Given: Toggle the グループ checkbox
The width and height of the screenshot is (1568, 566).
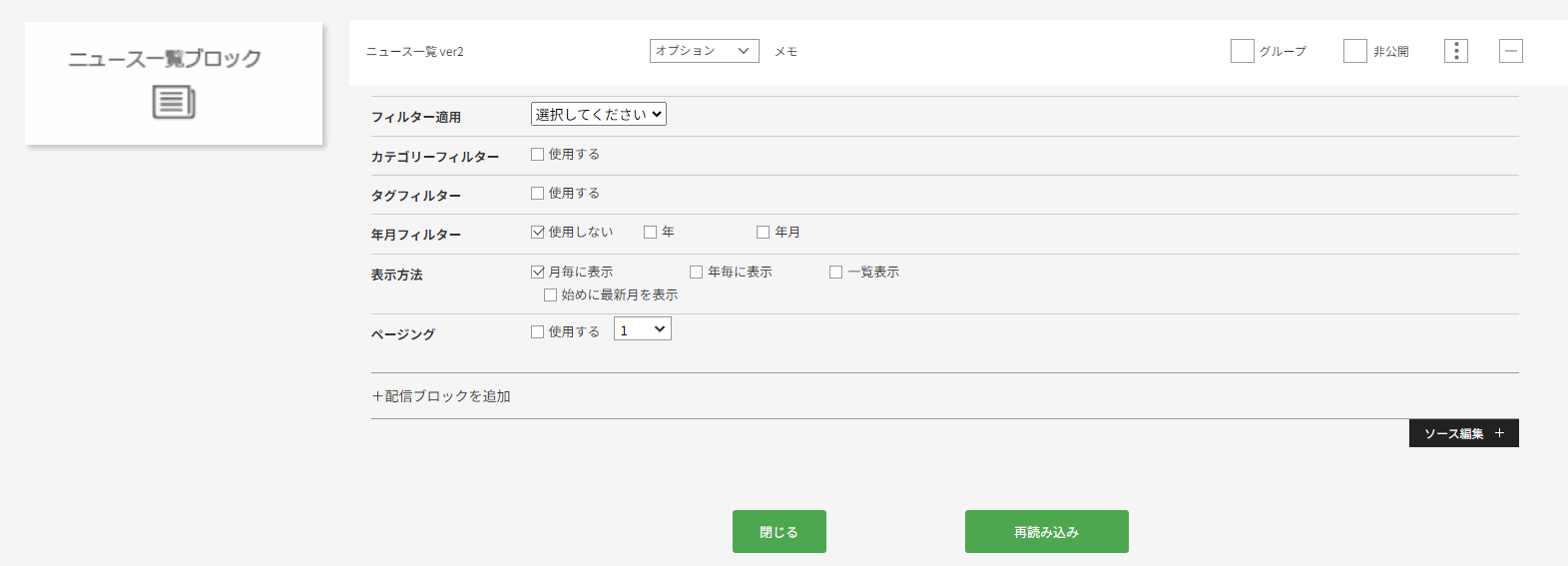Looking at the screenshot, I should [x=1243, y=51].
